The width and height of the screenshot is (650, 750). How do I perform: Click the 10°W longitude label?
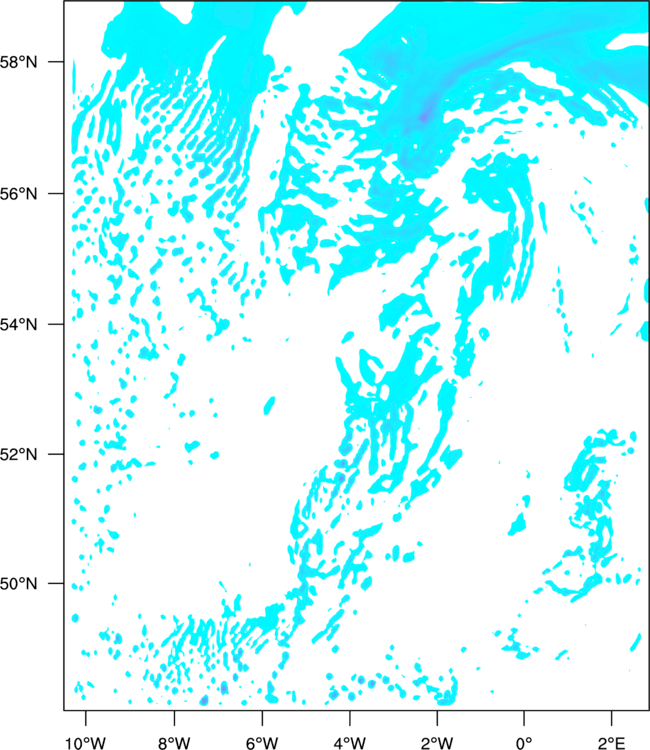coord(86,743)
